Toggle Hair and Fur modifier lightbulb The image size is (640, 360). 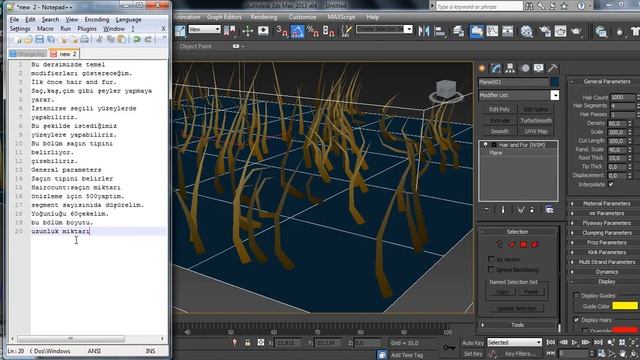coord(485,144)
